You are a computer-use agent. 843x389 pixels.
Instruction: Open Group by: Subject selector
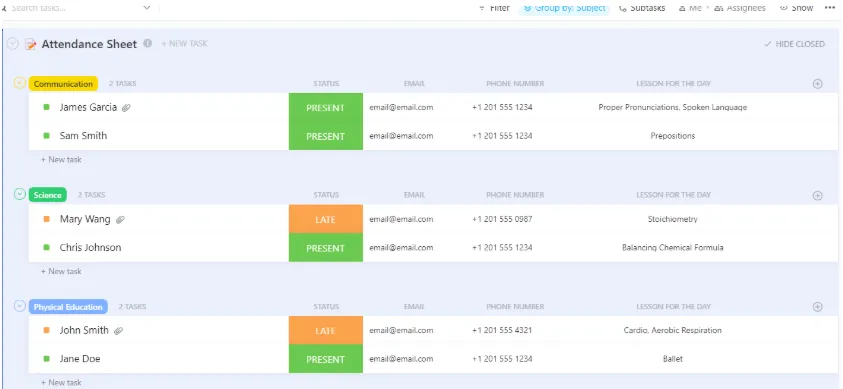pyautogui.click(x=565, y=8)
